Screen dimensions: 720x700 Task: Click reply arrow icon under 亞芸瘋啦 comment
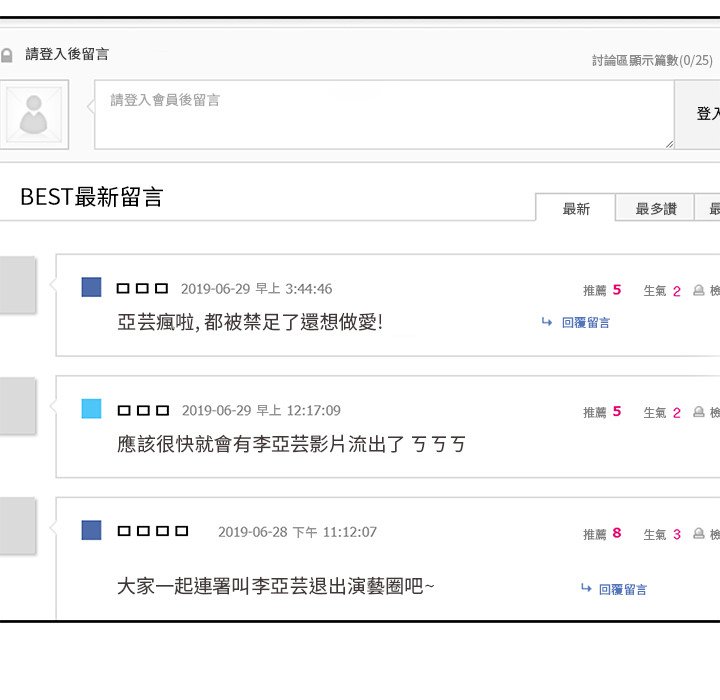coord(546,322)
